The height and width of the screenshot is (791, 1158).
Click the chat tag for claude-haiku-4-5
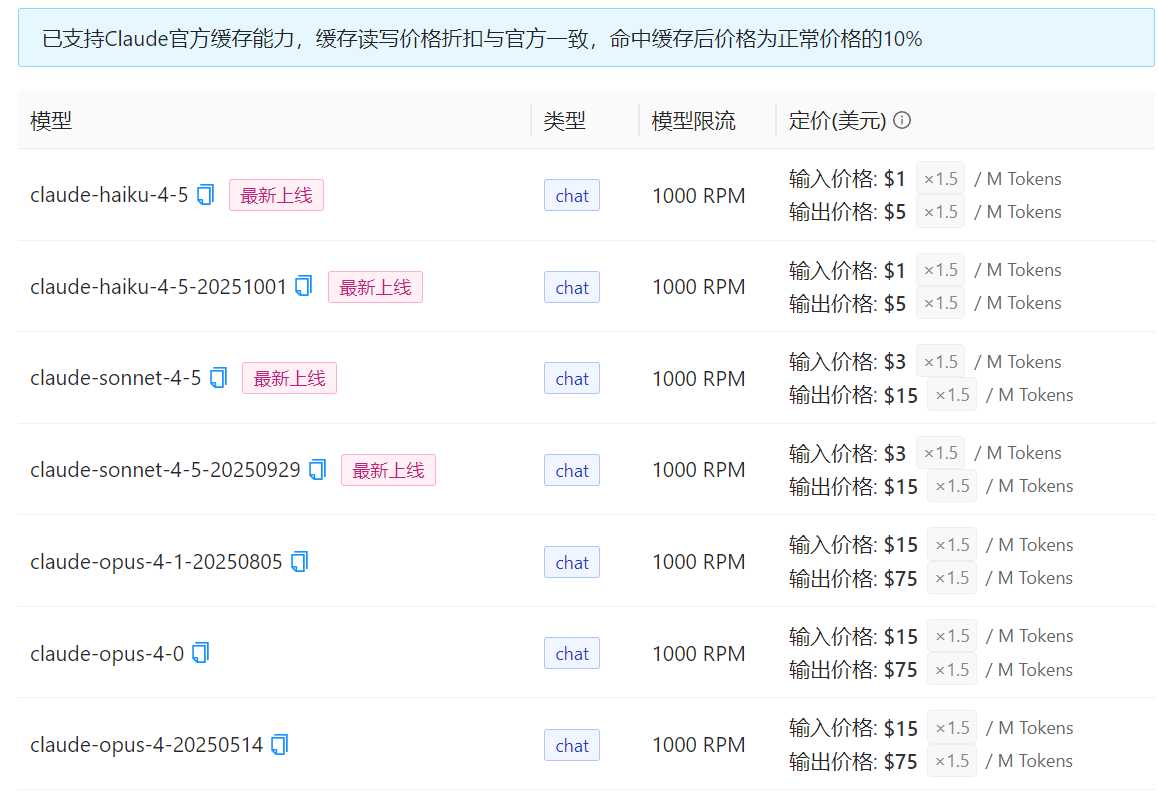tap(571, 196)
